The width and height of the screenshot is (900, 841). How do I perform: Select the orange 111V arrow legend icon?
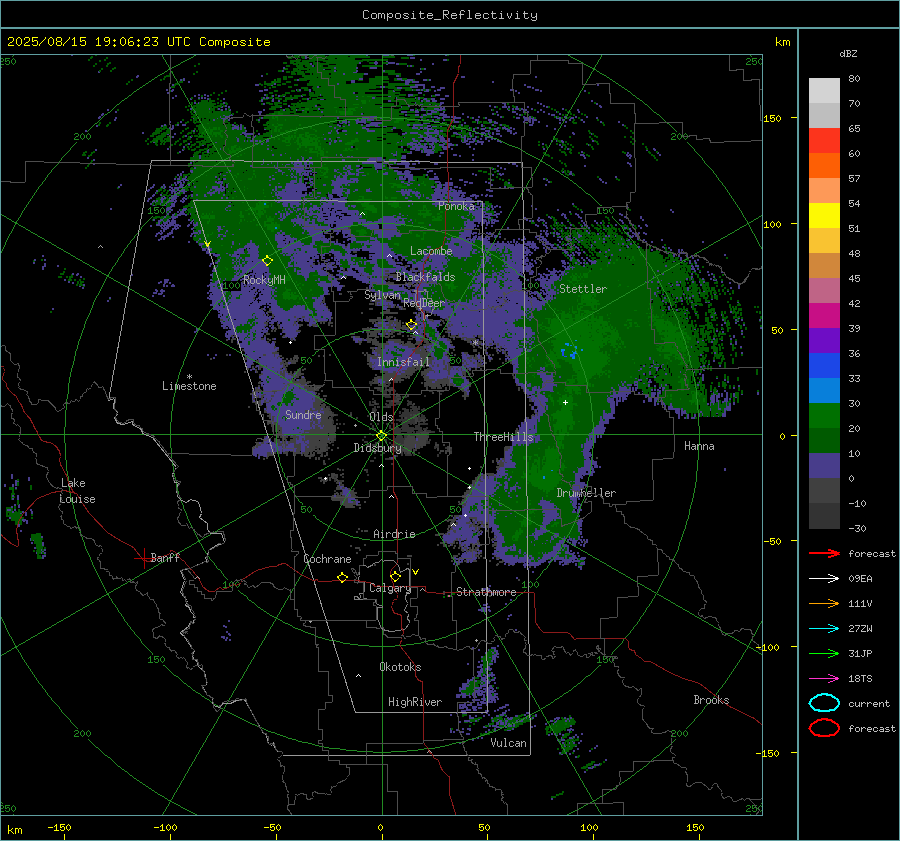pyautogui.click(x=824, y=603)
